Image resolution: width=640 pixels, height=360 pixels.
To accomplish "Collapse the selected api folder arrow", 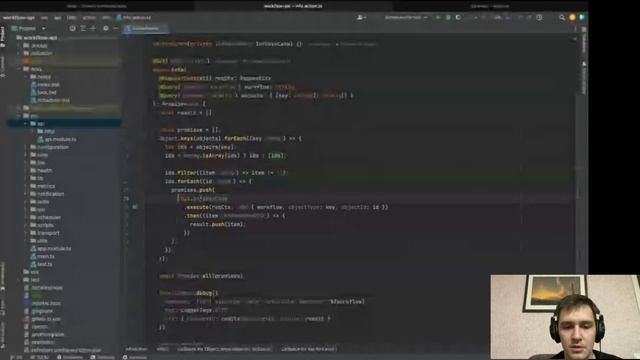I will tap(26, 124).
